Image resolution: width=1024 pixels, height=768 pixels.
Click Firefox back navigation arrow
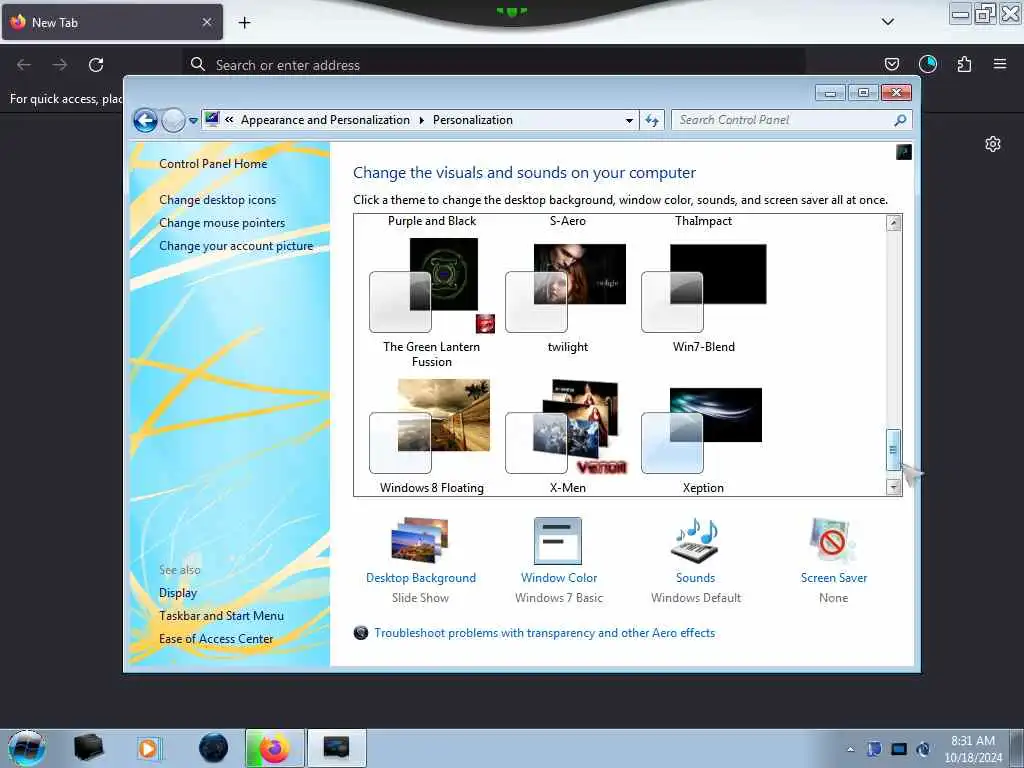[x=24, y=65]
